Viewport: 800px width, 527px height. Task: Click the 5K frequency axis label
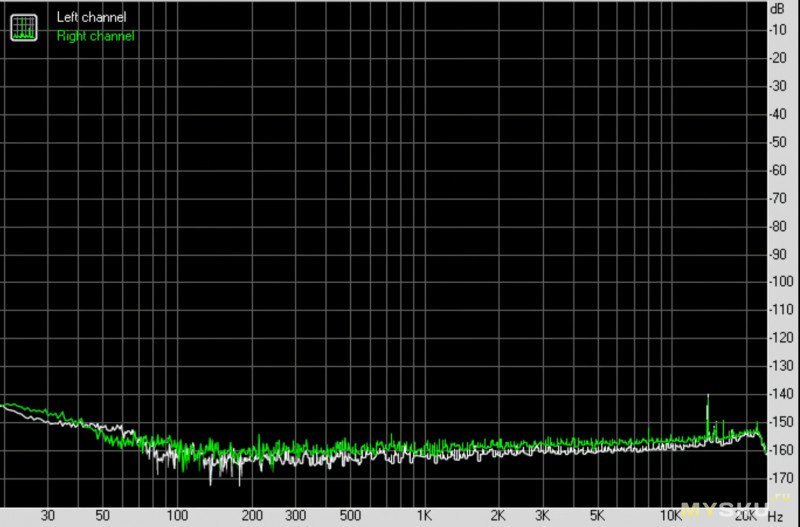click(x=596, y=516)
